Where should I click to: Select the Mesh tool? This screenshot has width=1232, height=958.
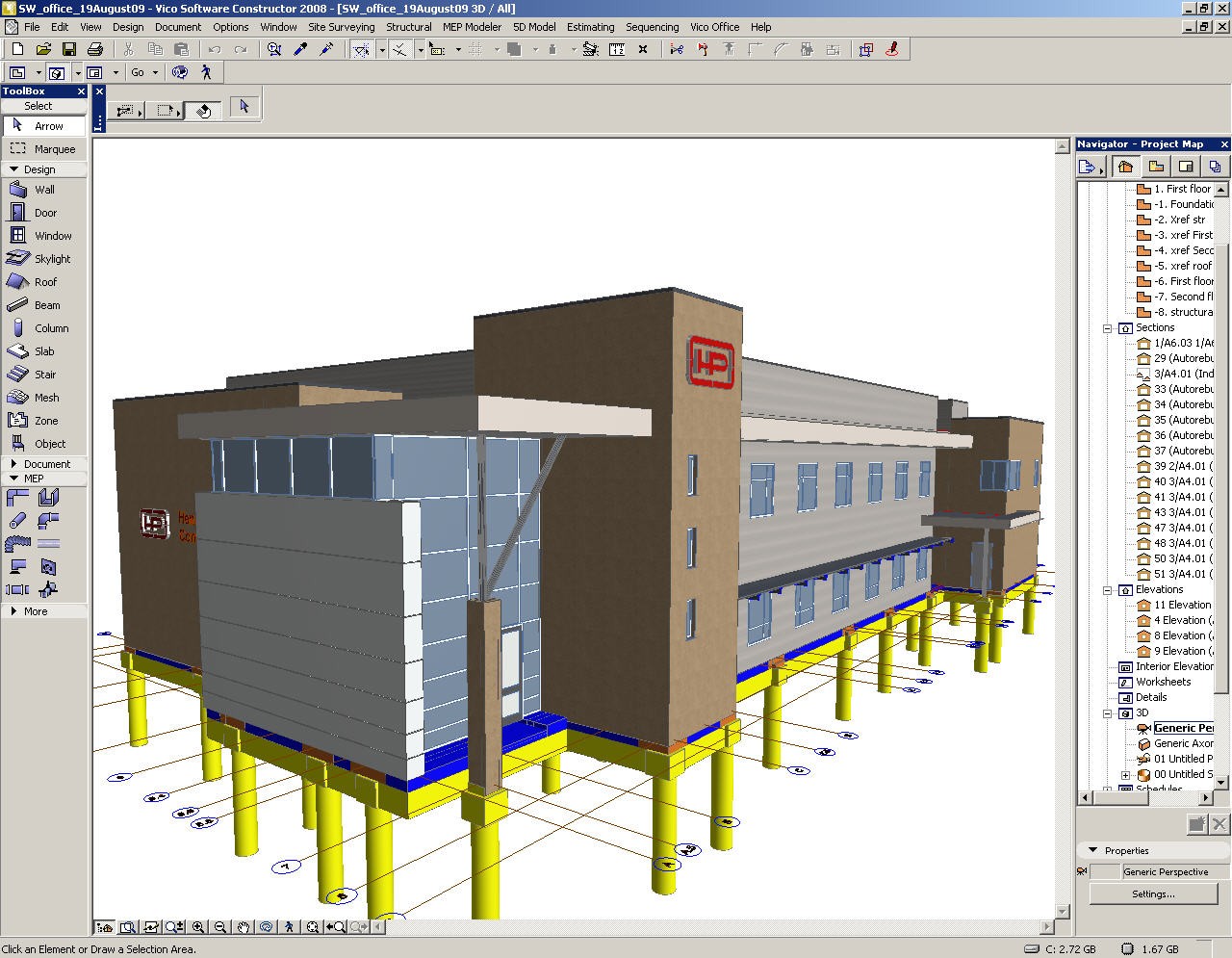click(x=44, y=398)
